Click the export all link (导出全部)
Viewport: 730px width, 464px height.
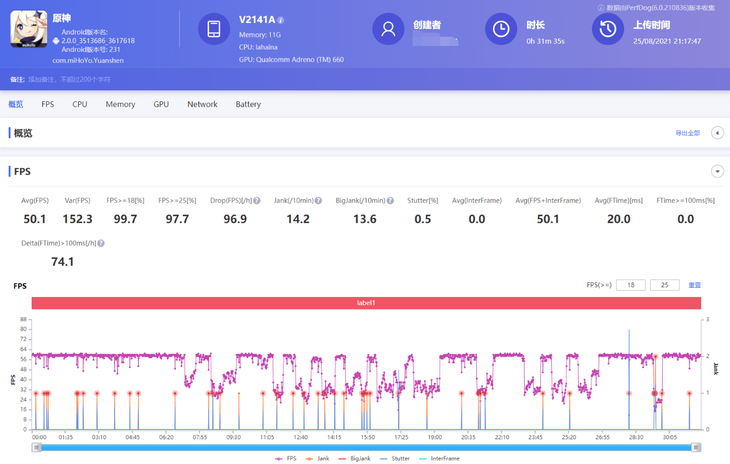[688, 133]
